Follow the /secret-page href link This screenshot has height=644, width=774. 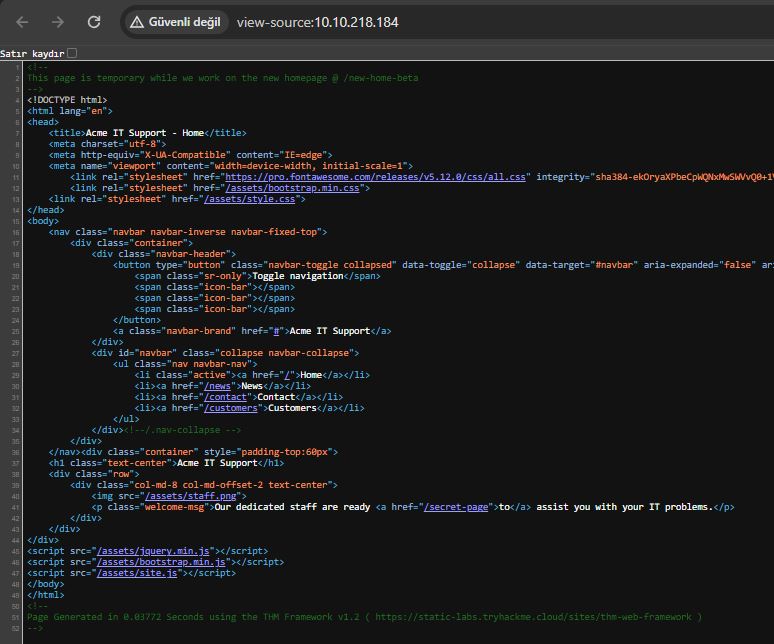456,507
